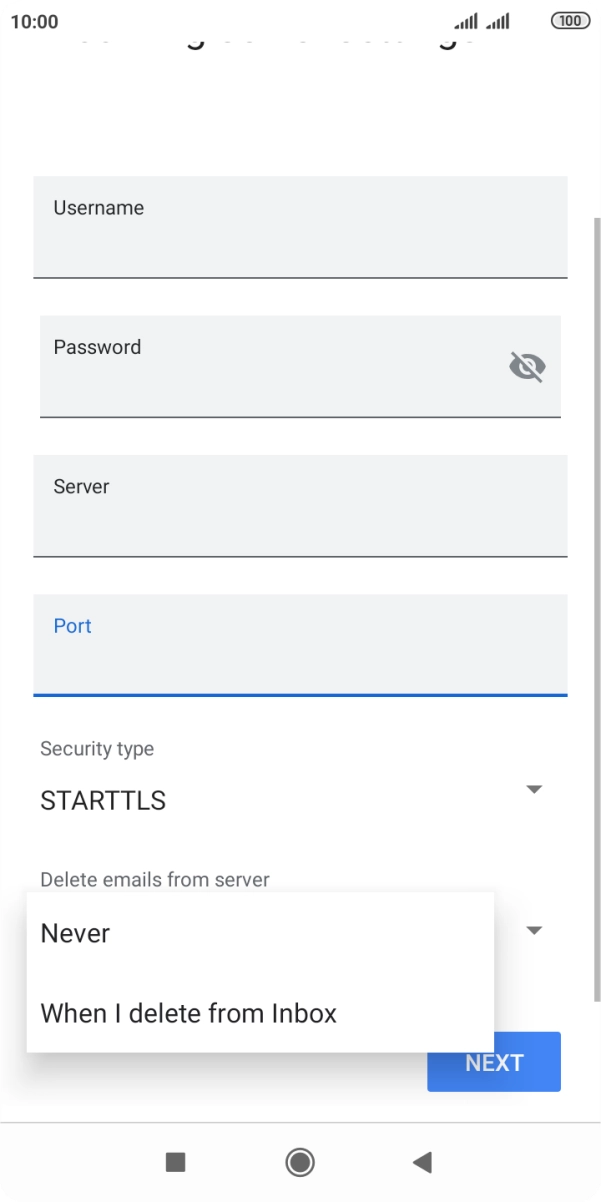Open Recent apps with the square icon
The width and height of the screenshot is (601, 1202).
pos(175,1162)
